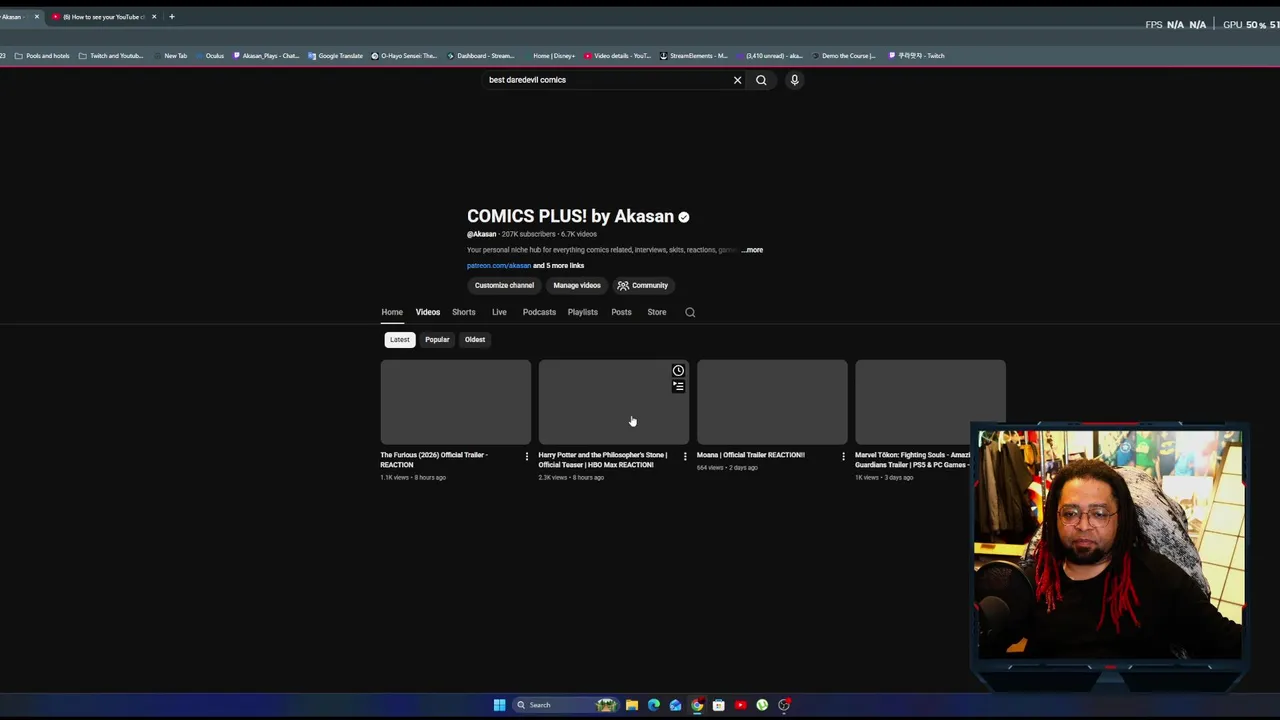The width and height of the screenshot is (1280, 720).
Task: Select the Videos tab
Action: [x=428, y=312]
